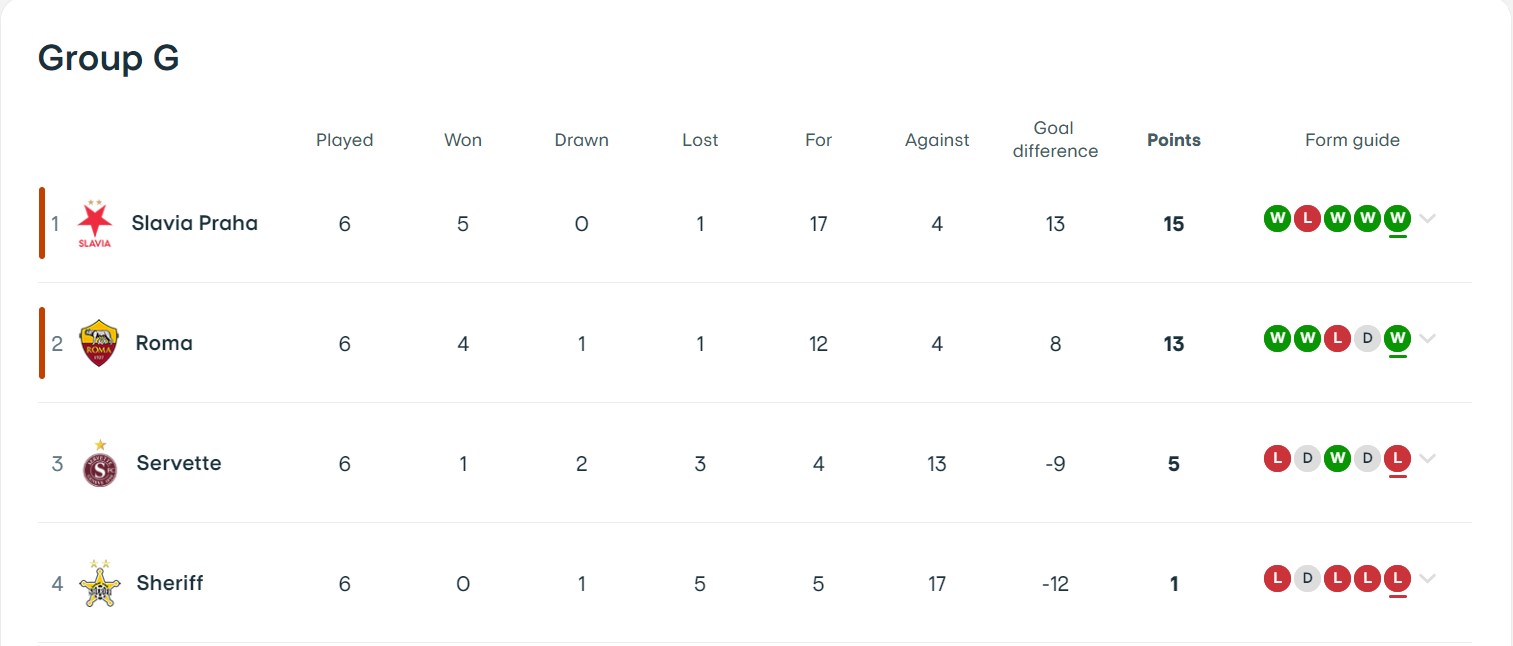Click Sheriff's grey D form badge
Image resolution: width=1513 pixels, height=646 pixels.
pos(1307,578)
